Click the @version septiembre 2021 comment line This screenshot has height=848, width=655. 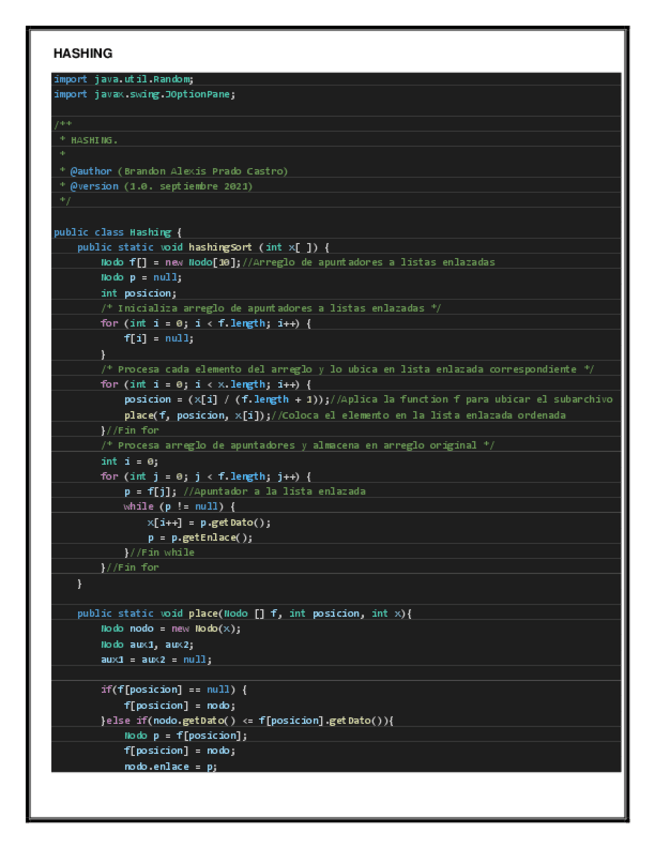[155, 186]
